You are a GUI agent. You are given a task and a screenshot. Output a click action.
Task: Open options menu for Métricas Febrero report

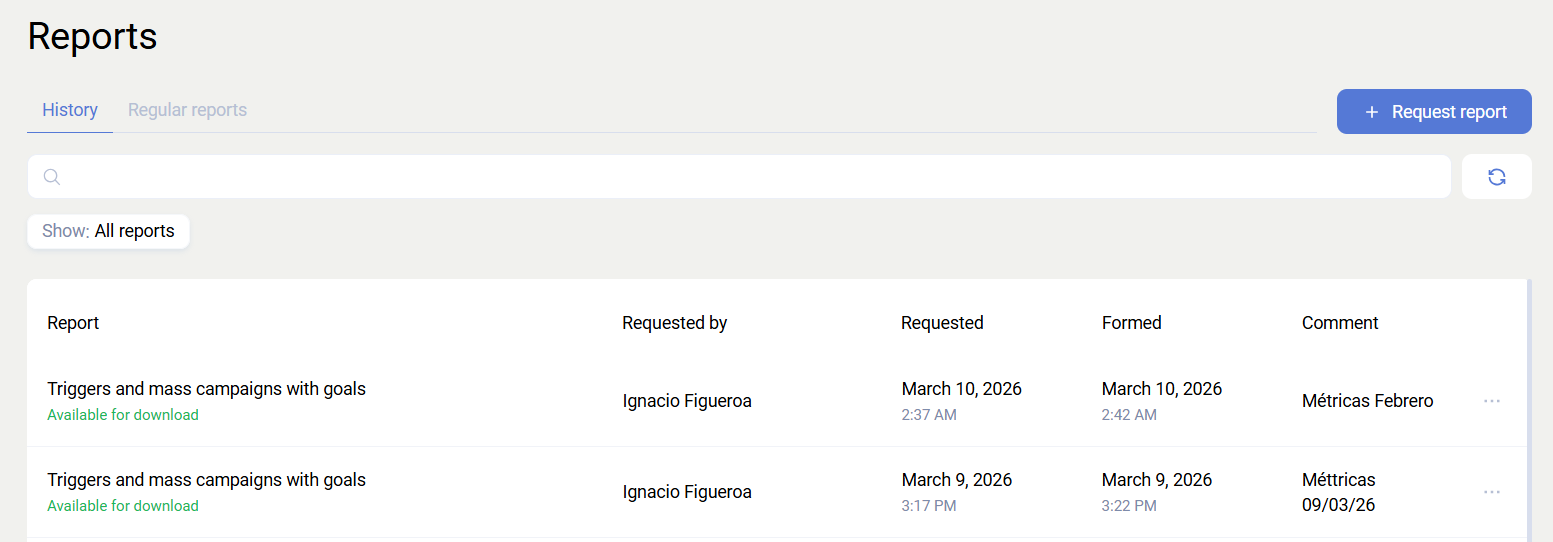pyautogui.click(x=1491, y=401)
